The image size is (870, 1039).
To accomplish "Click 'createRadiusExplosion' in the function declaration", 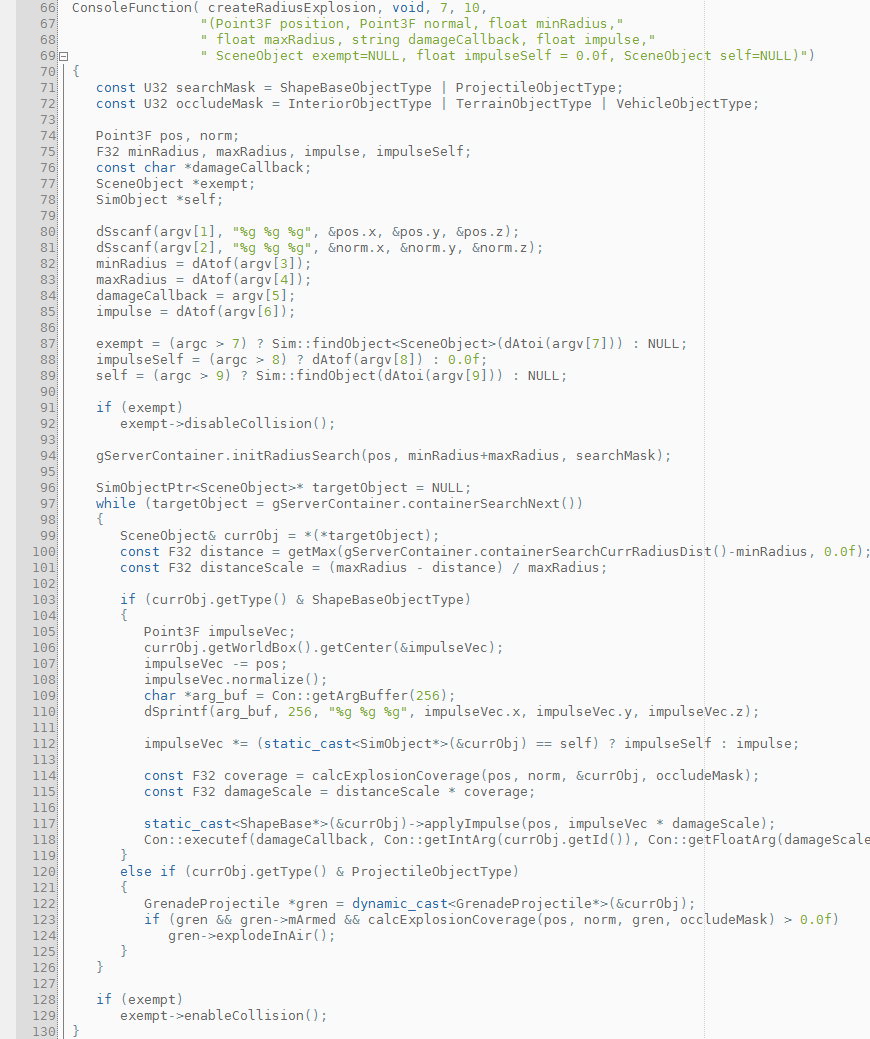I will (x=292, y=8).
